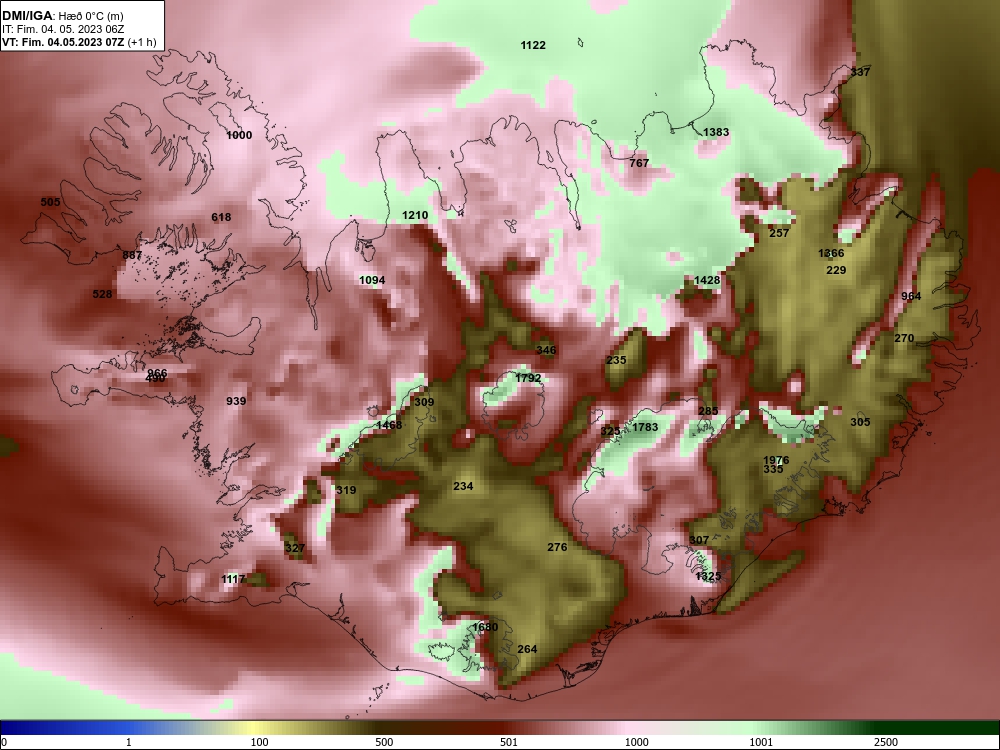Image resolution: width=1000 pixels, height=750 pixels.
Task: Select the 1976 height value on the map
Action: coord(776,460)
